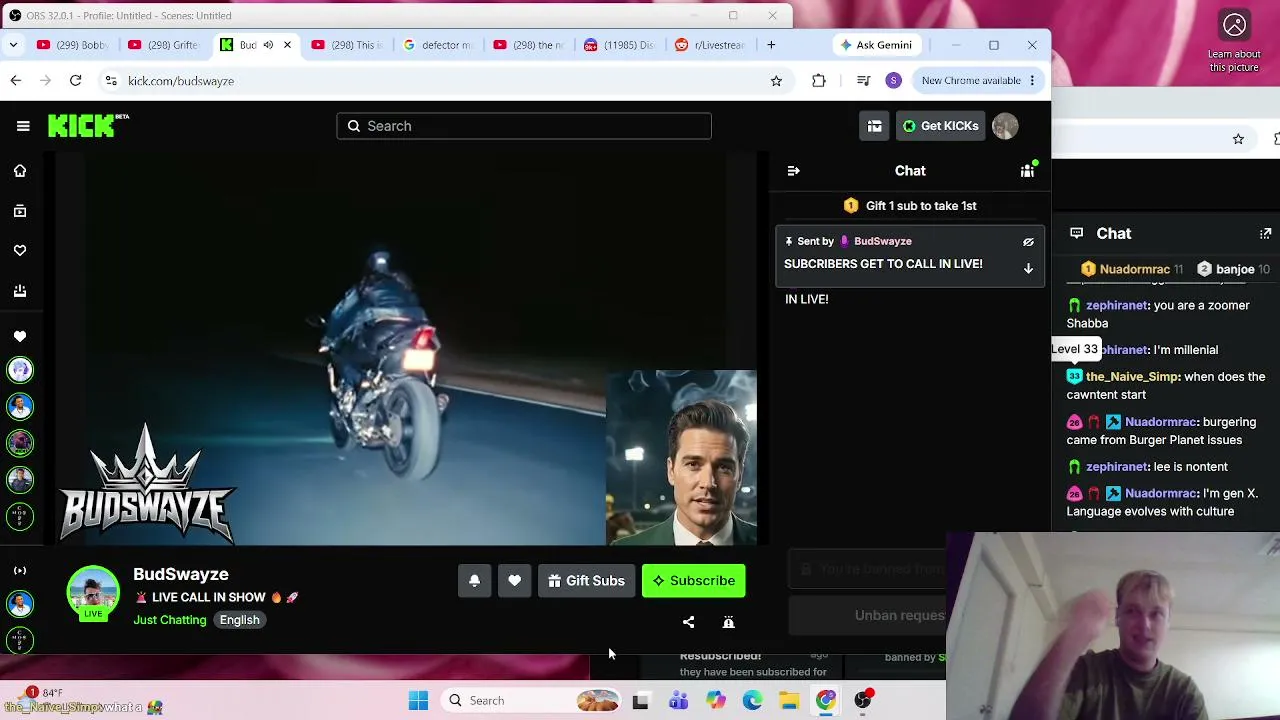Follow BudSwayze with the heart button
The image size is (1280, 720).
(515, 581)
